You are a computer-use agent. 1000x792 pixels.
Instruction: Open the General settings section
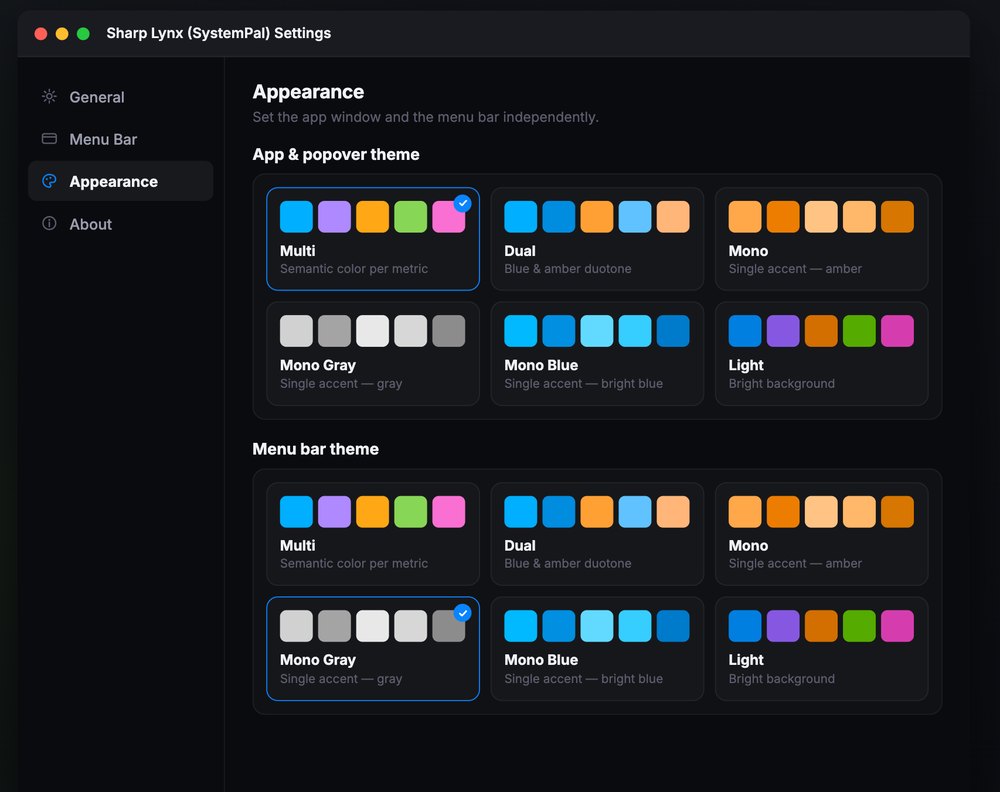121,97
